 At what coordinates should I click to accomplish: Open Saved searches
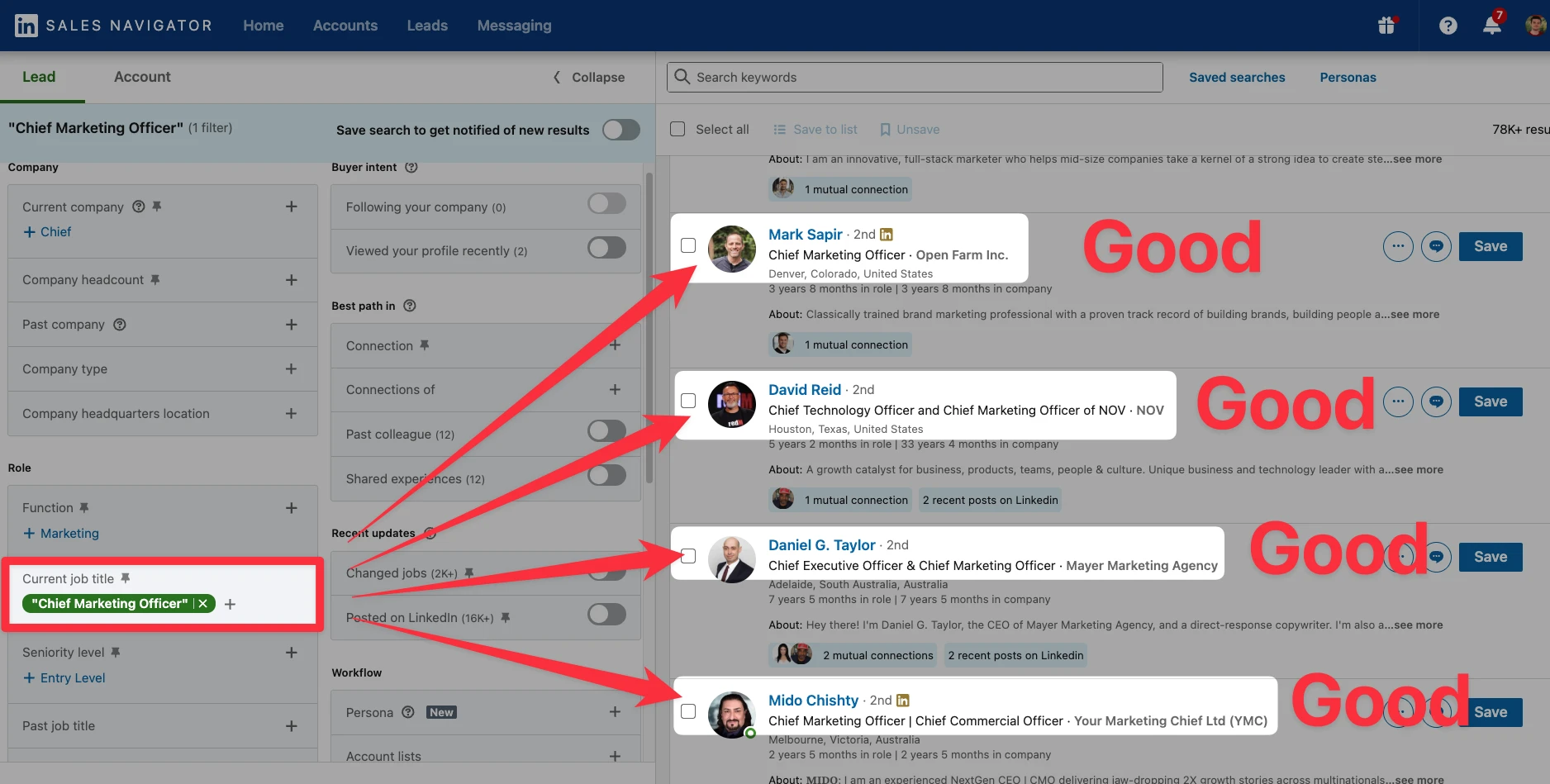point(1237,77)
